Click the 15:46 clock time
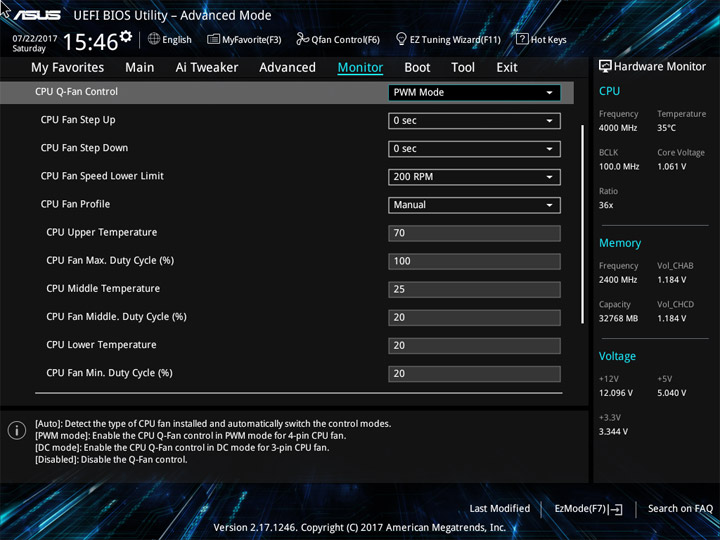 [90, 42]
